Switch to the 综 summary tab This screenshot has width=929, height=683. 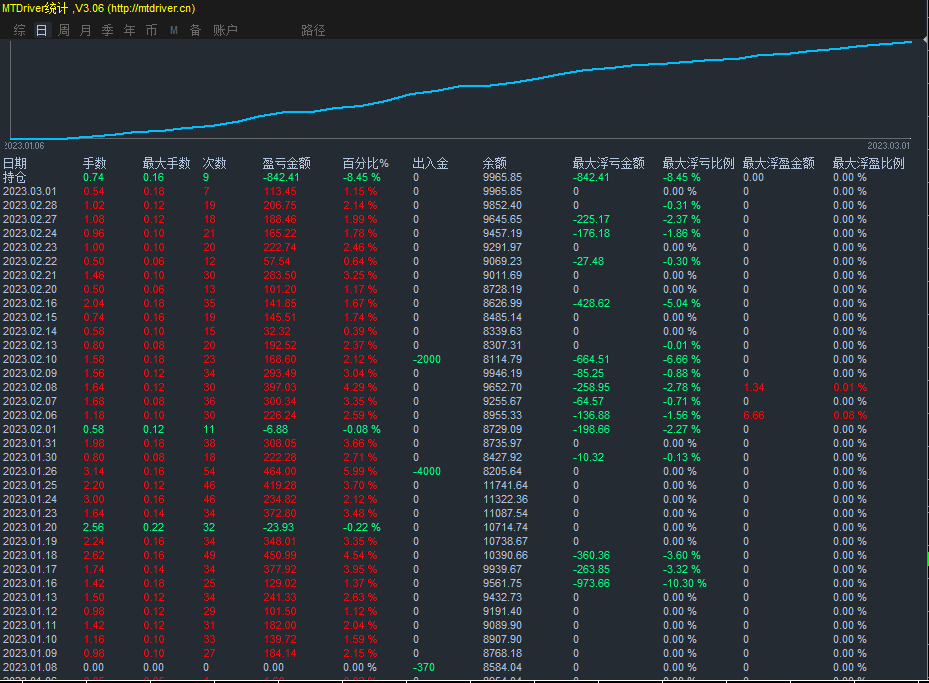[20, 30]
